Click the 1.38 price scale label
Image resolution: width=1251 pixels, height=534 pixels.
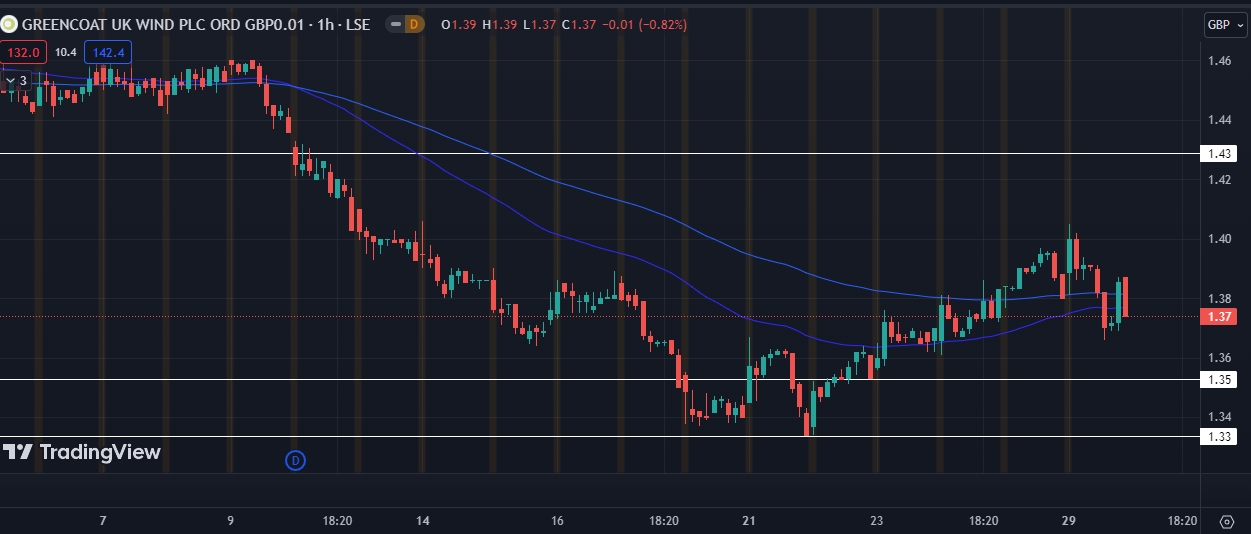pos(1219,298)
